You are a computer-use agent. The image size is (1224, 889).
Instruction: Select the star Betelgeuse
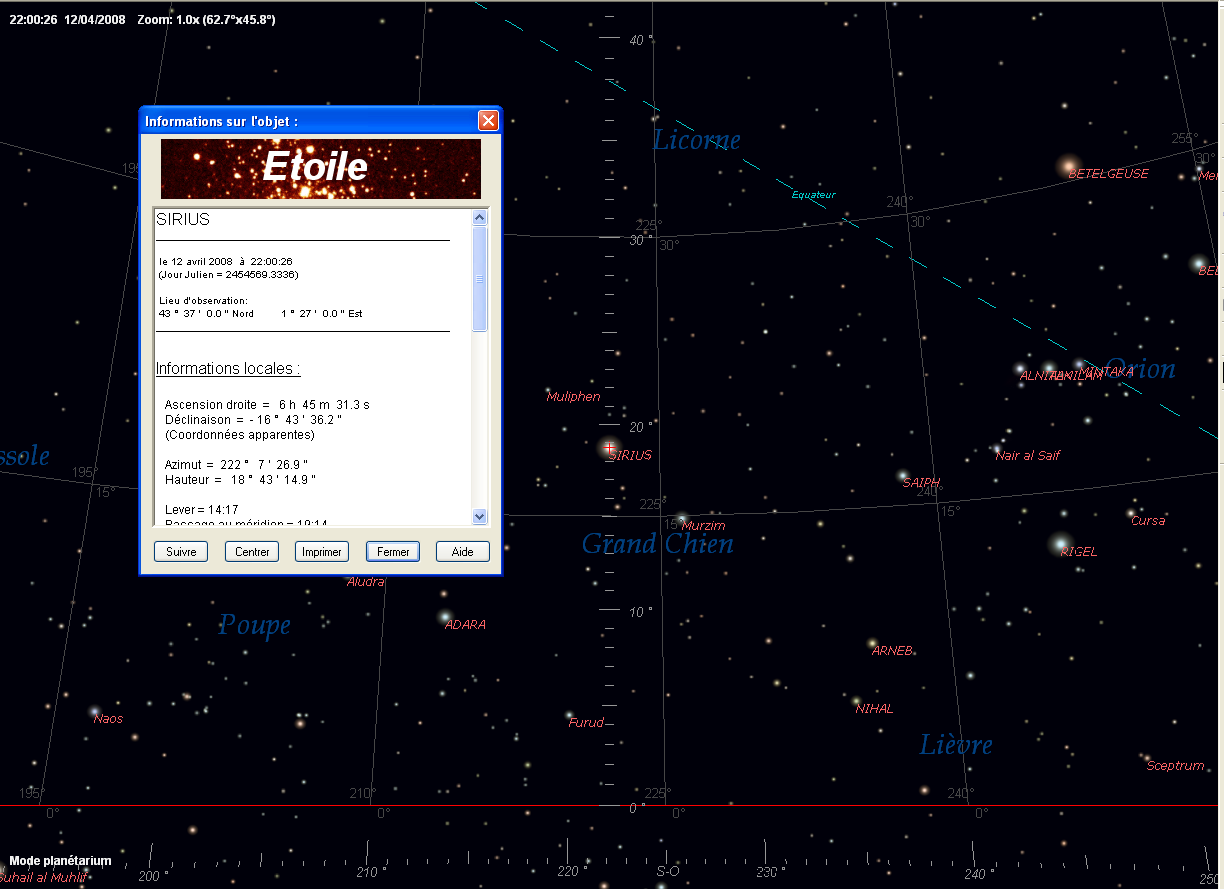[x=1069, y=165]
